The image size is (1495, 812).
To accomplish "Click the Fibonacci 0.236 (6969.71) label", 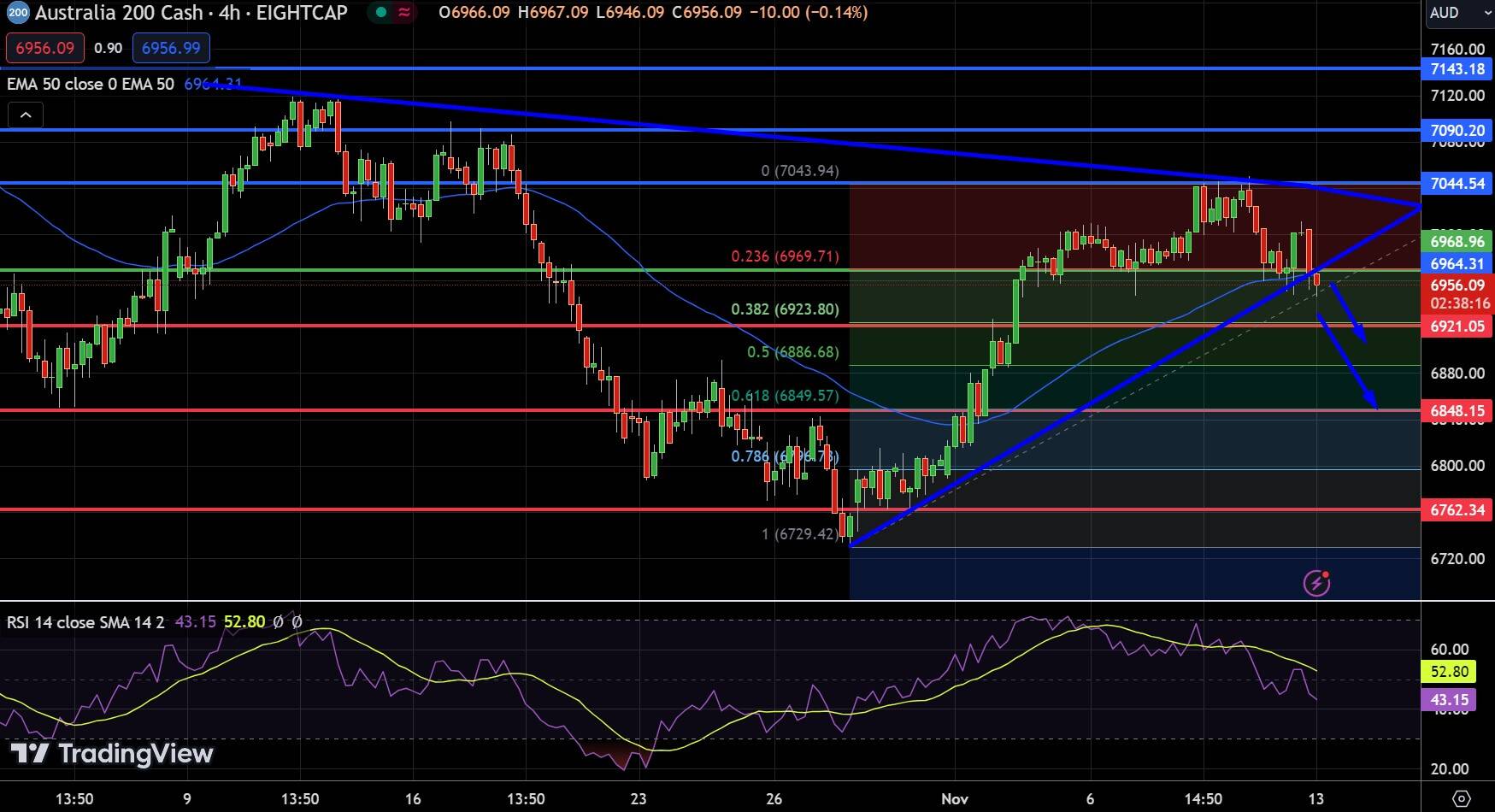I will coord(785,256).
